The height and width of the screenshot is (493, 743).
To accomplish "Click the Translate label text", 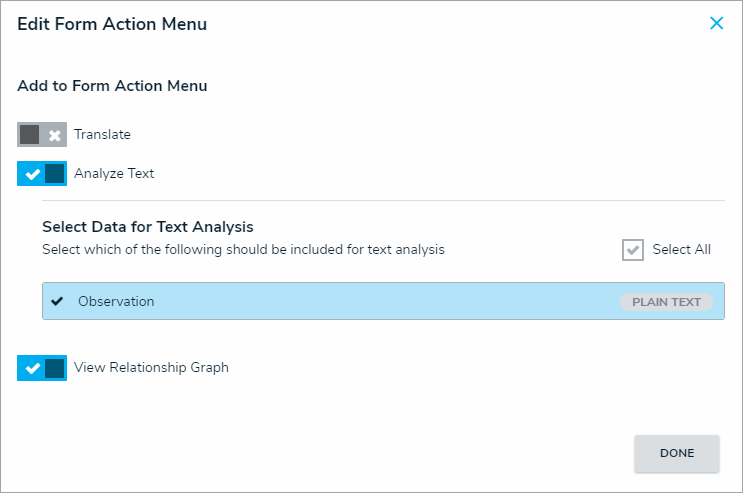I will (x=102, y=135).
